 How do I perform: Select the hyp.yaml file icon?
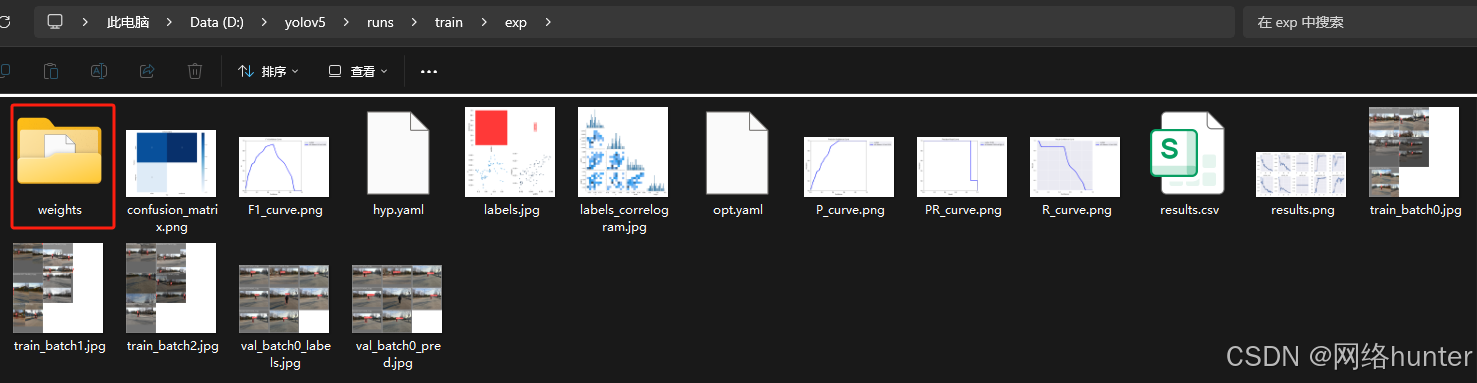click(398, 152)
